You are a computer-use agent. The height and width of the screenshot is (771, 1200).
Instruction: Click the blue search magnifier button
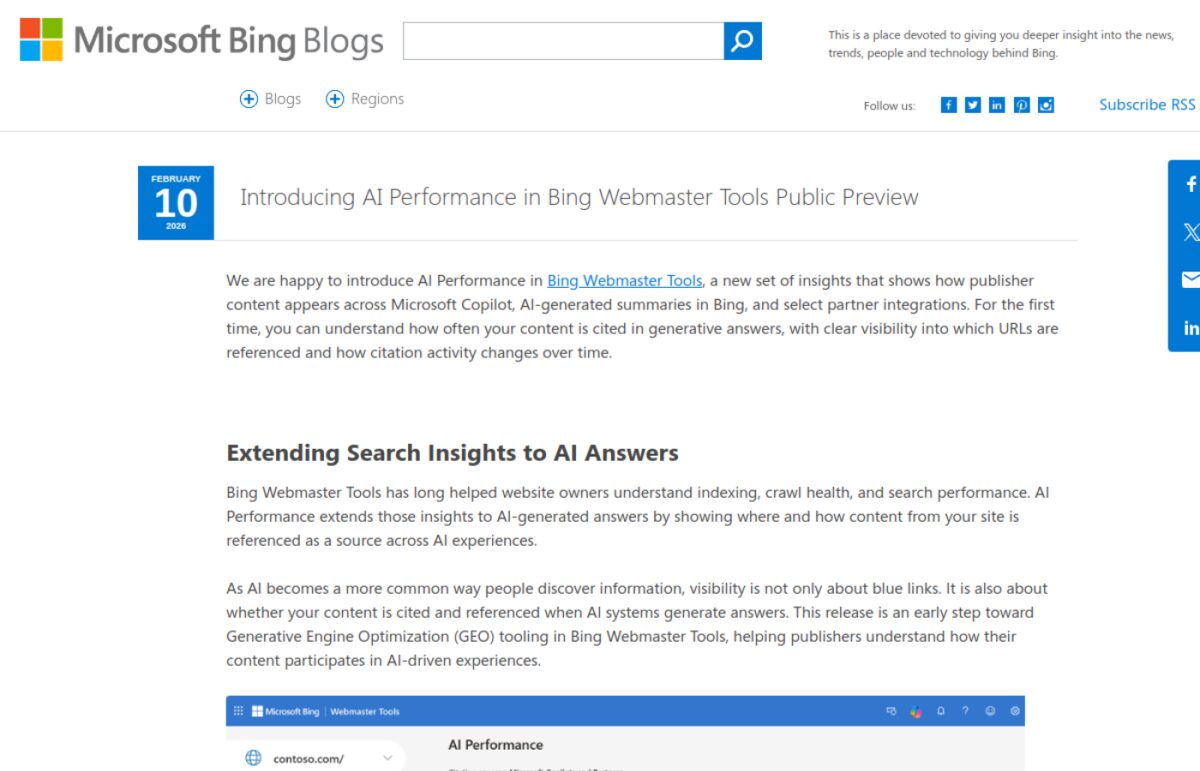[x=743, y=41]
